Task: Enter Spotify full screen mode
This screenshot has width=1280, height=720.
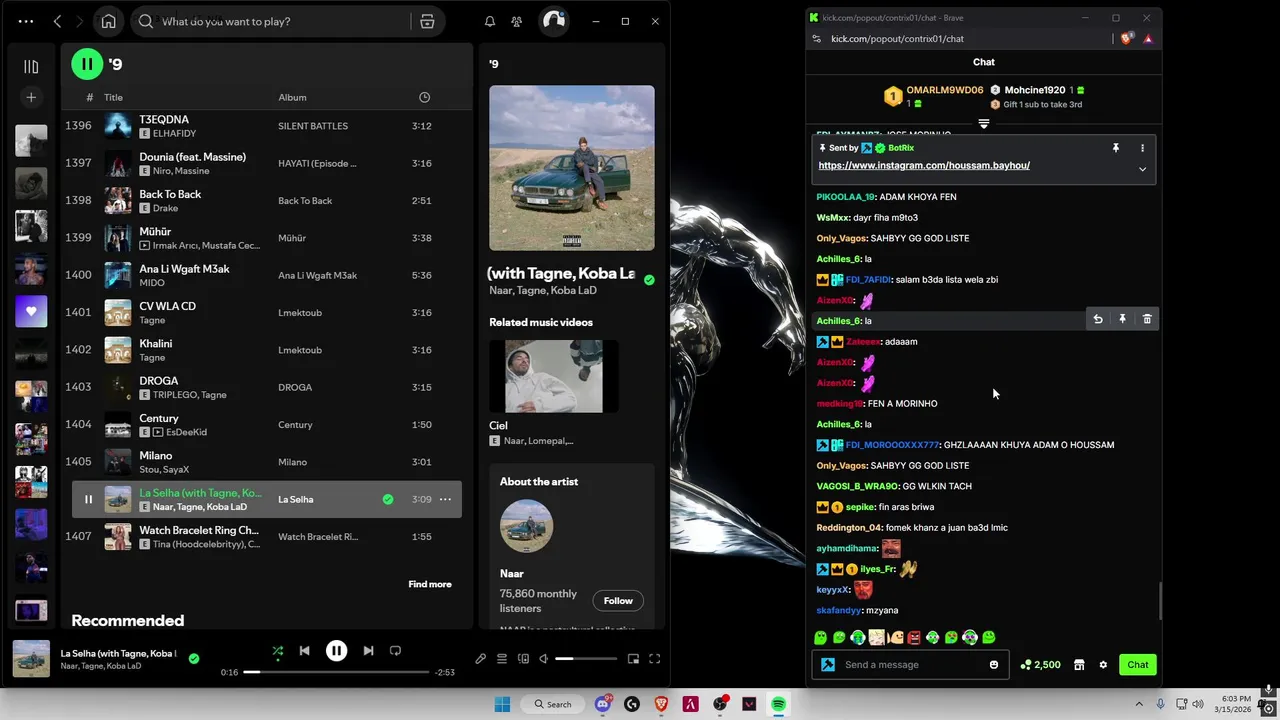Action: coord(655,659)
